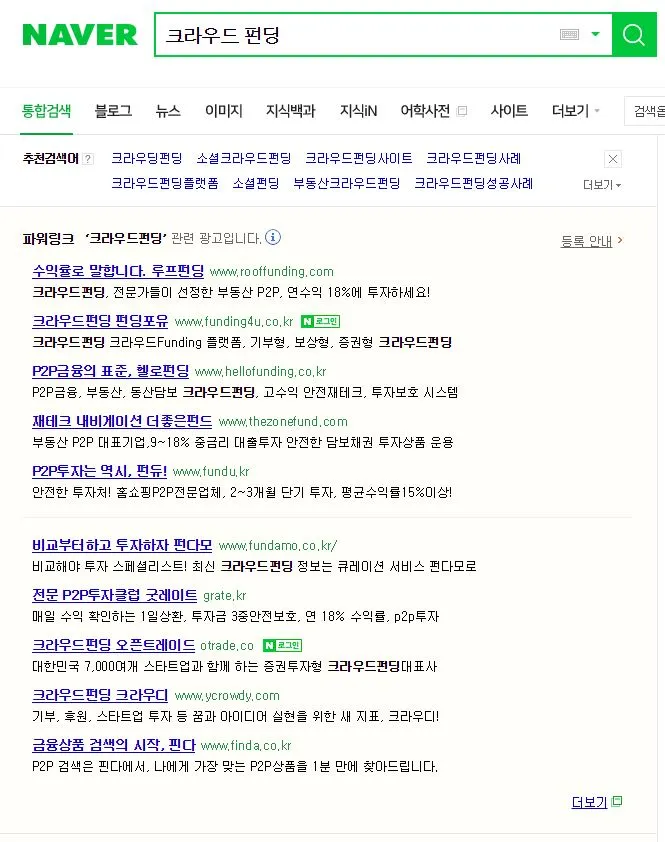Click the arrow icon after 등록 안내
This screenshot has height=842, width=665.
click(x=620, y=240)
